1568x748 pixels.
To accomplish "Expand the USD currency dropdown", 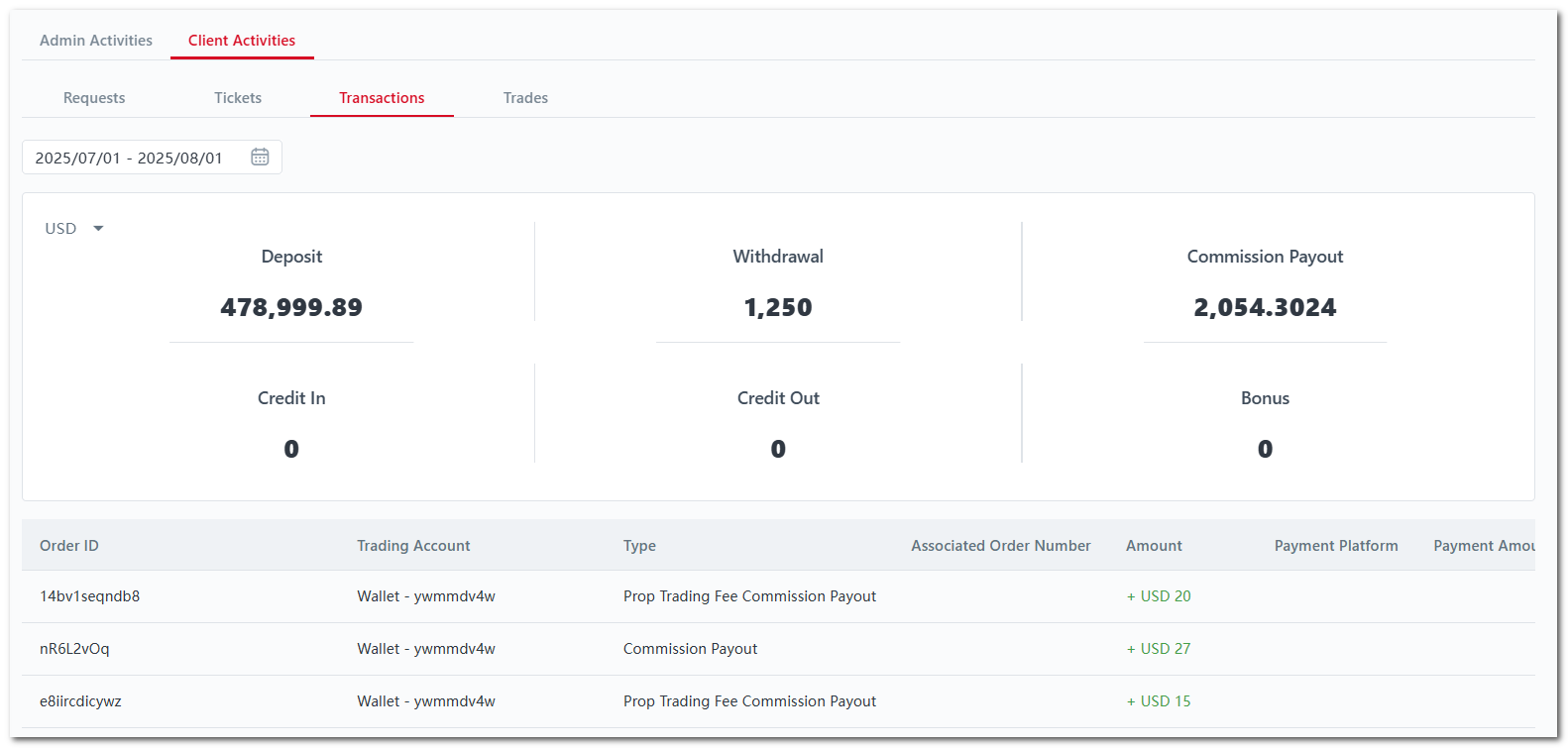I will point(74,229).
